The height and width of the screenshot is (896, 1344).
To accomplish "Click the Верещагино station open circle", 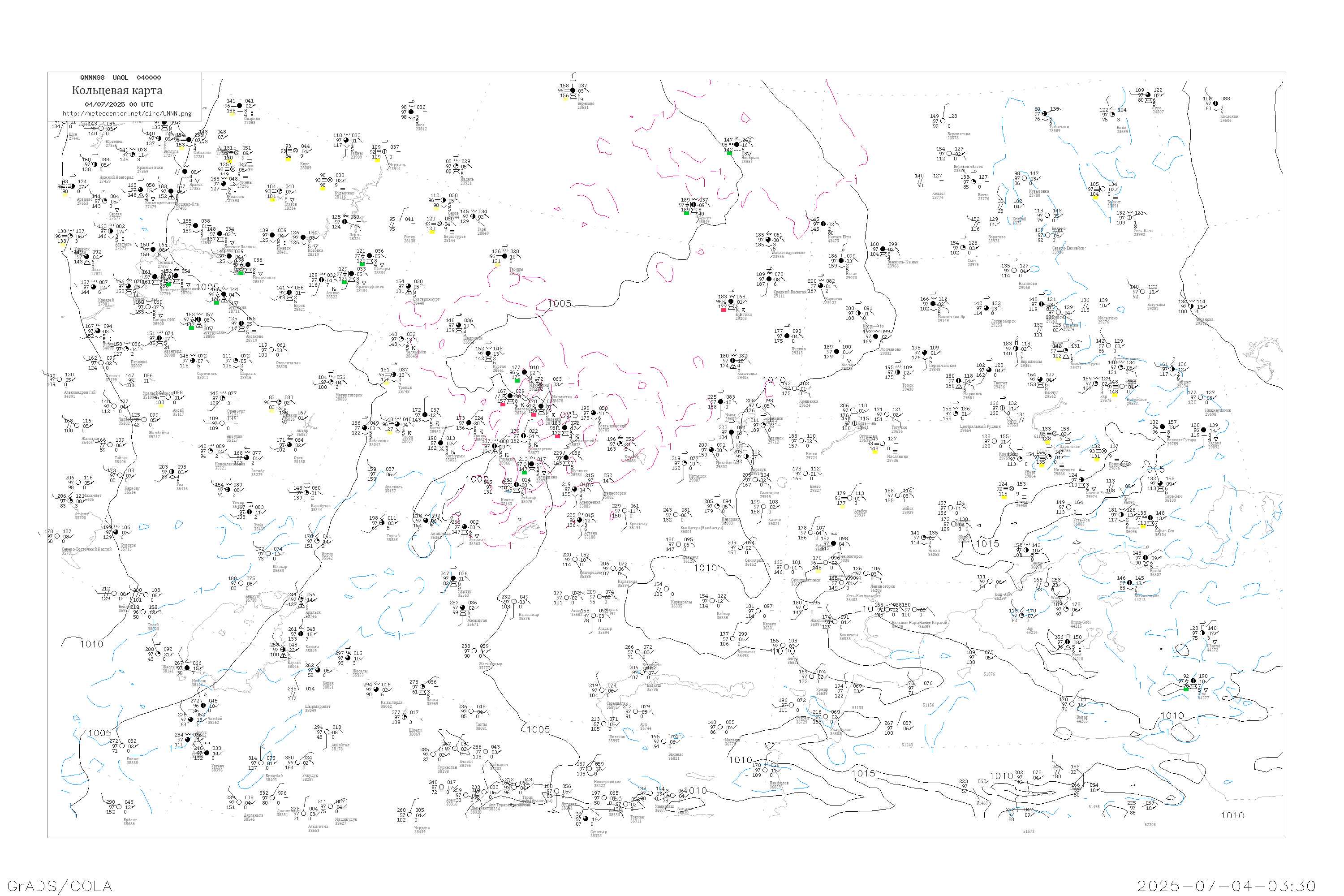I will [x=943, y=121].
